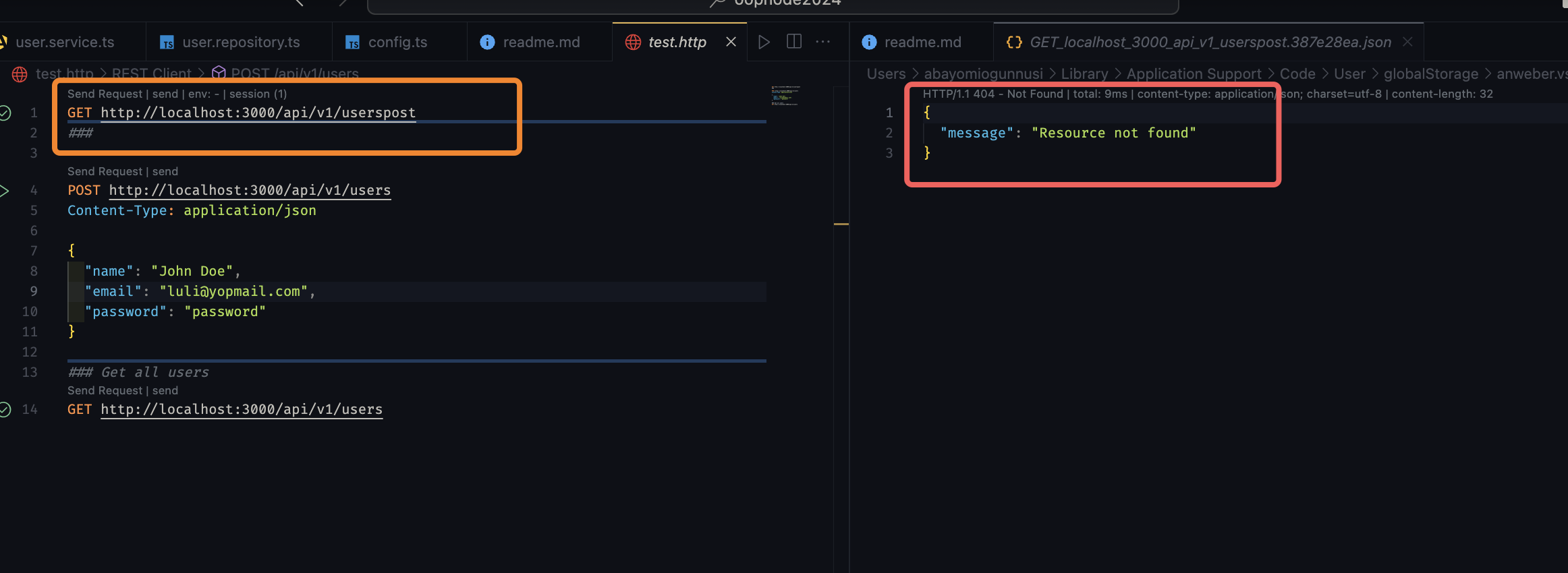Open readme.md tab in the left editor group
The image size is (1568, 573).
click(540, 42)
